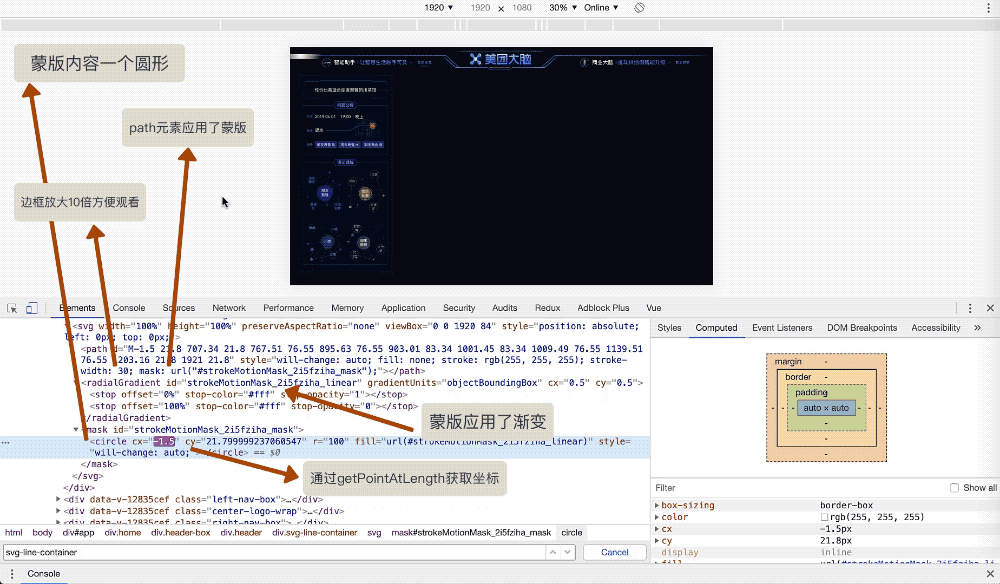This screenshot has width=1000, height=584.
Task: Switch to the Styles sidebar tab
Action: coord(669,328)
